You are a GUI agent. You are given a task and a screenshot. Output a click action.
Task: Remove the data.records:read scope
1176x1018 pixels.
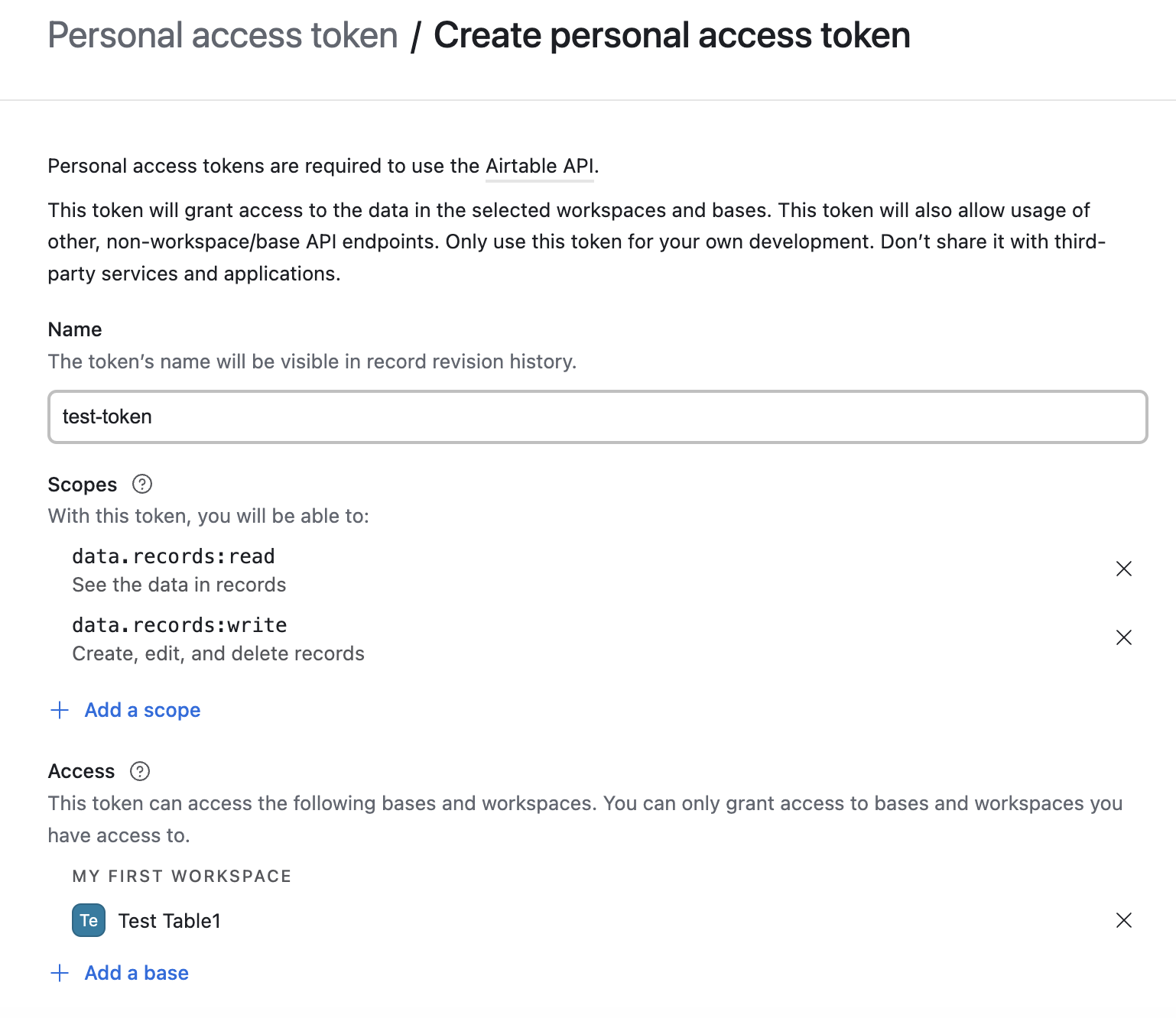1123,569
